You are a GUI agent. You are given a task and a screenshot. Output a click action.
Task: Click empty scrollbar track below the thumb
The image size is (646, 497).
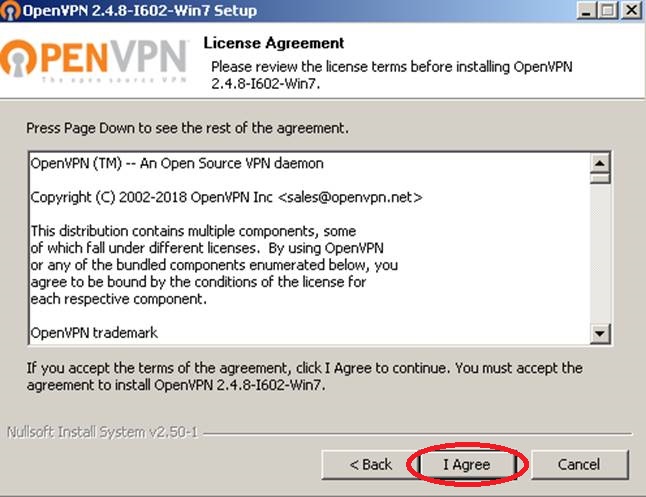coord(600,253)
